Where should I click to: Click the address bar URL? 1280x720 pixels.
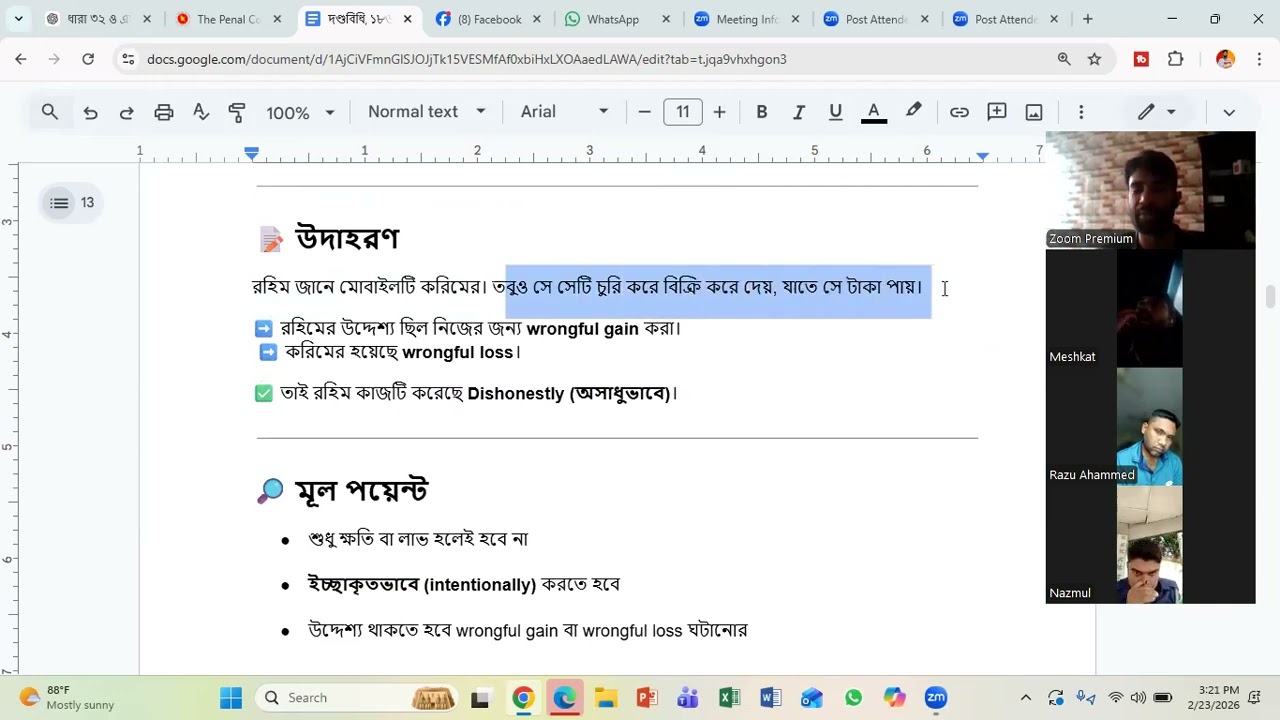pyautogui.click(x=466, y=59)
